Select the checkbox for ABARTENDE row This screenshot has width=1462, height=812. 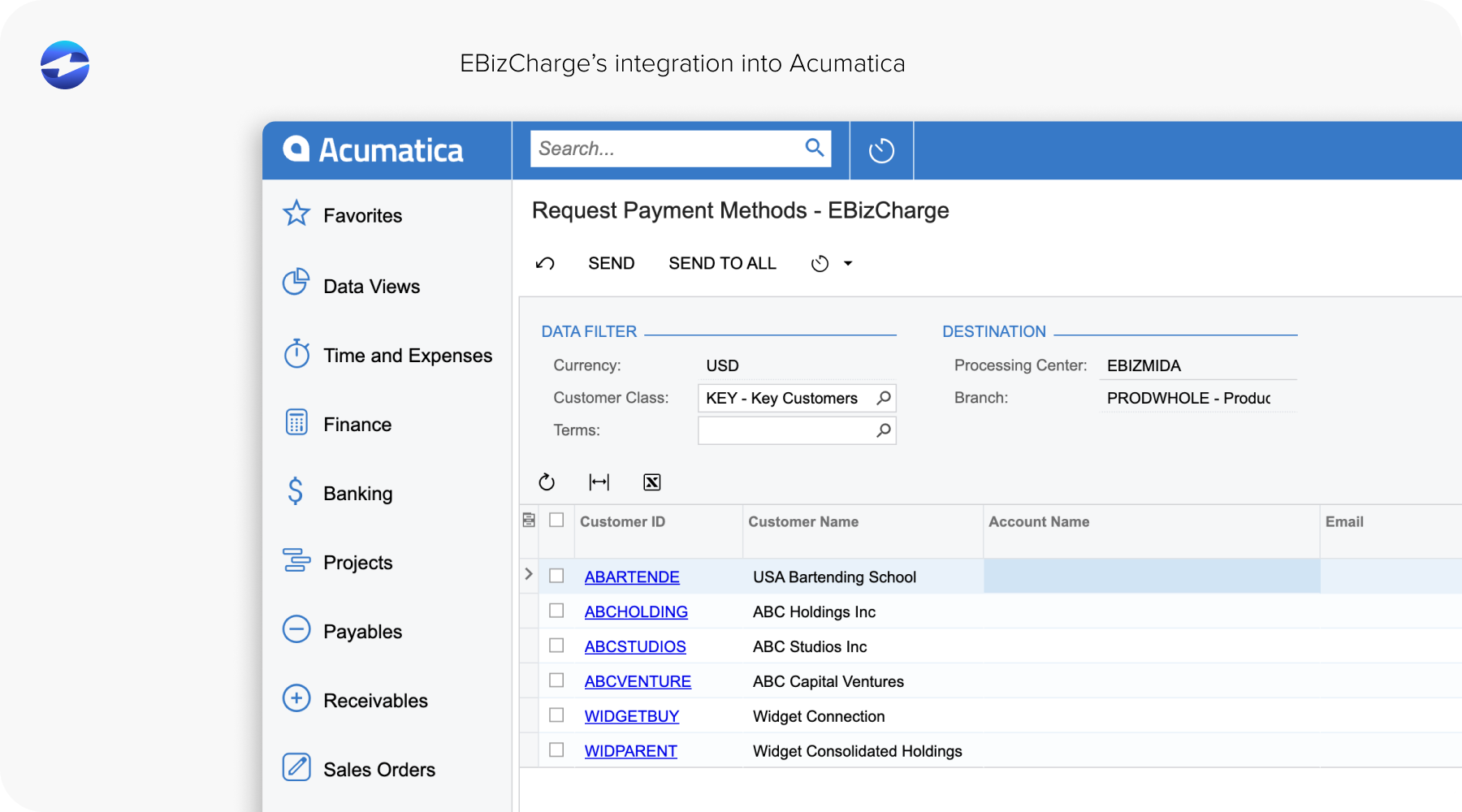[557, 575]
